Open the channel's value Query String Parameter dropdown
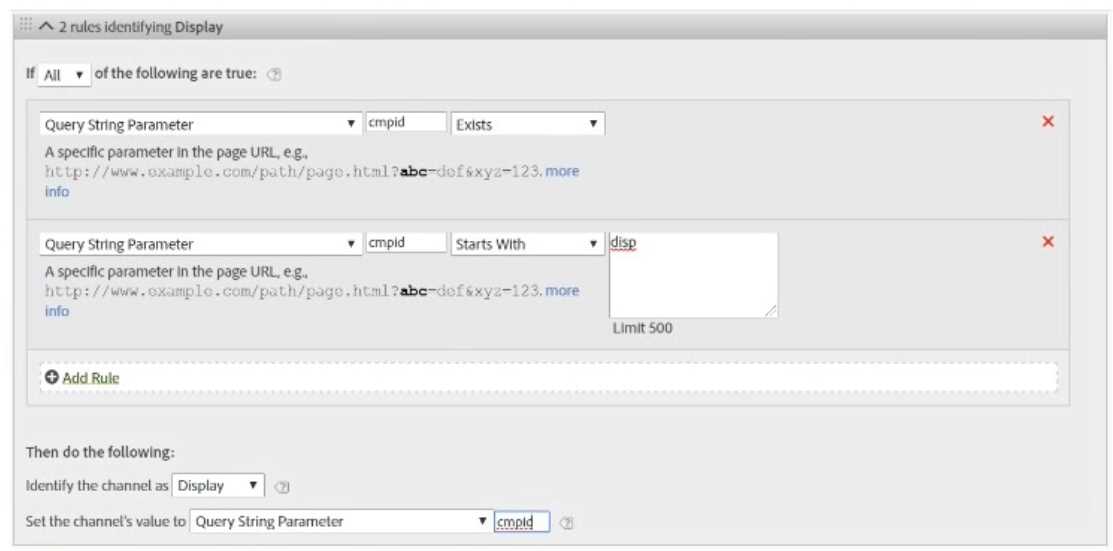This screenshot has height=551, width=1113. click(x=340, y=521)
